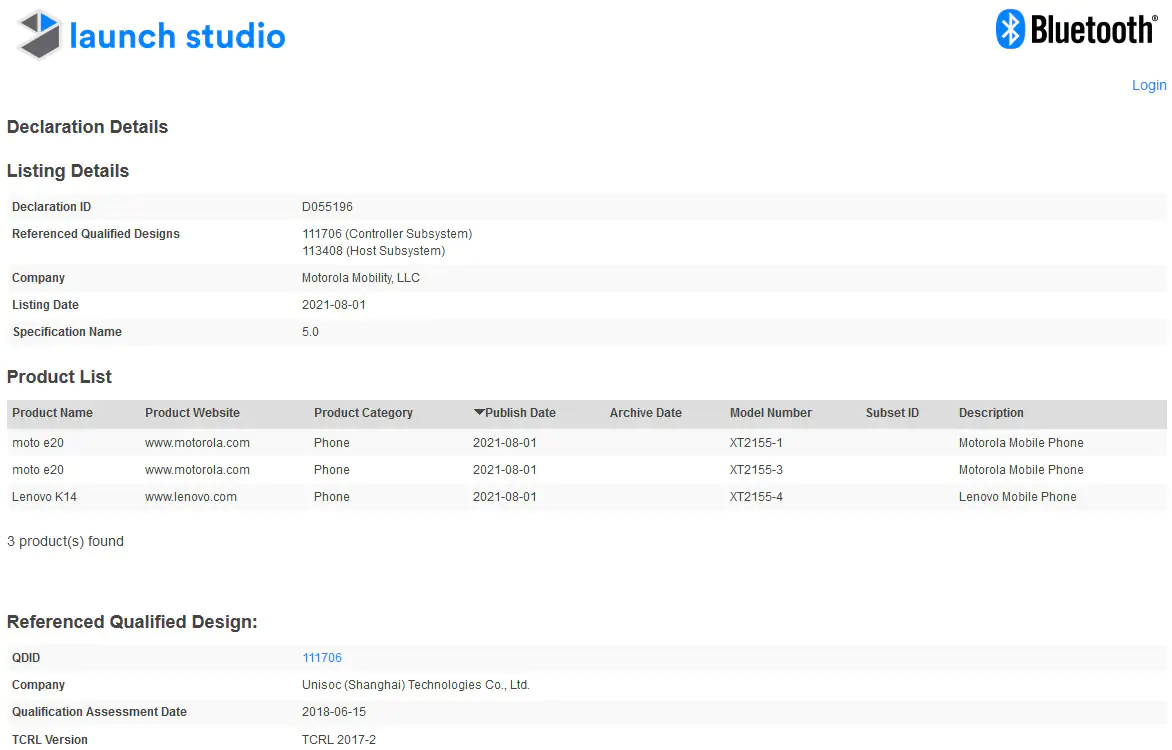Click the Bluetooth logo icon

pyautogui.click(x=1010, y=29)
